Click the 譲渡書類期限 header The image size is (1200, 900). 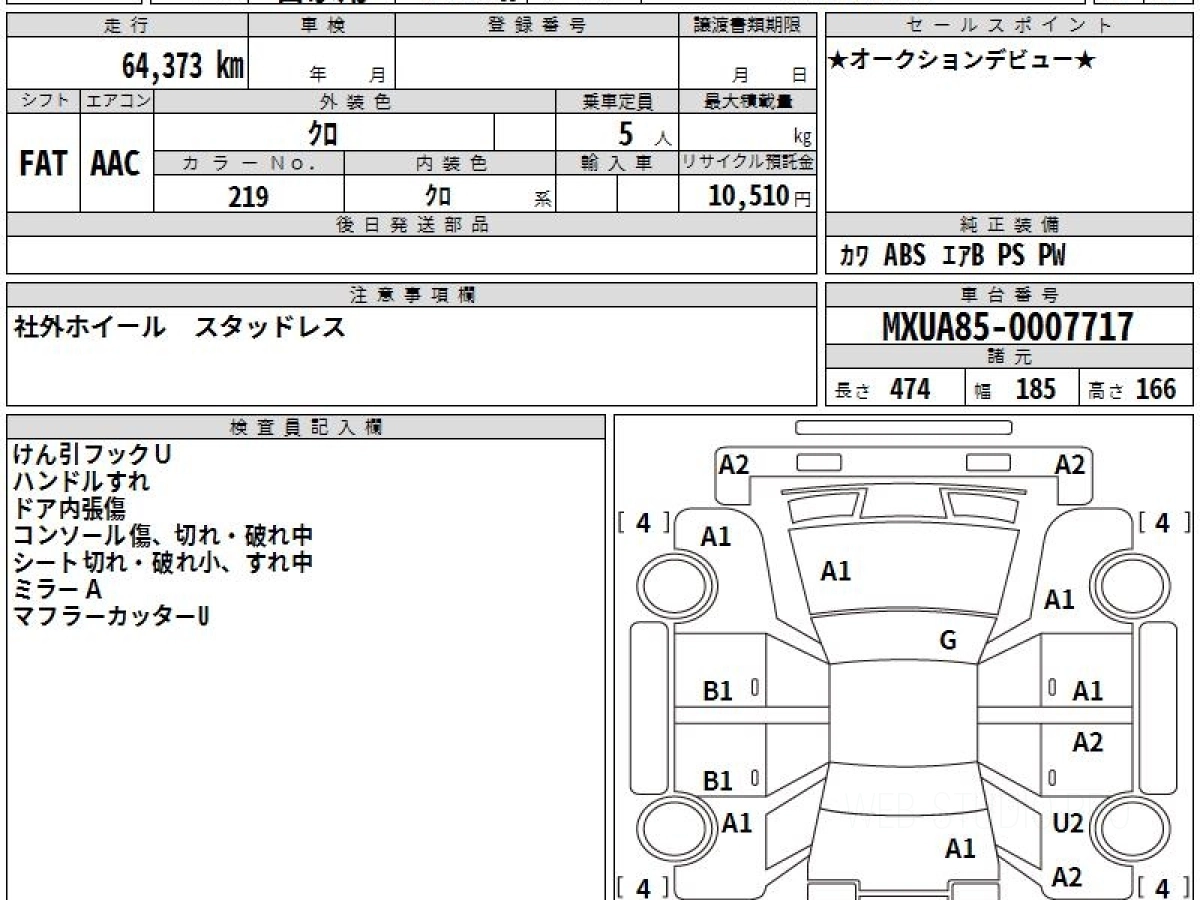point(747,26)
